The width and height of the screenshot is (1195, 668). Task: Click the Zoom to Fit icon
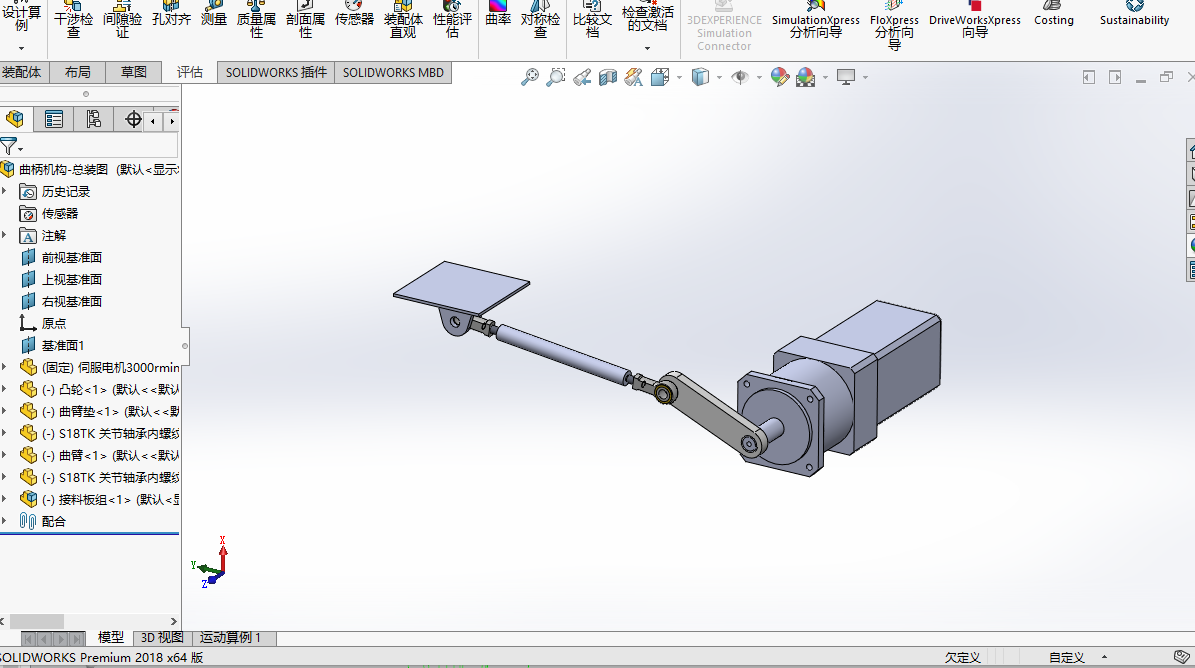point(530,77)
